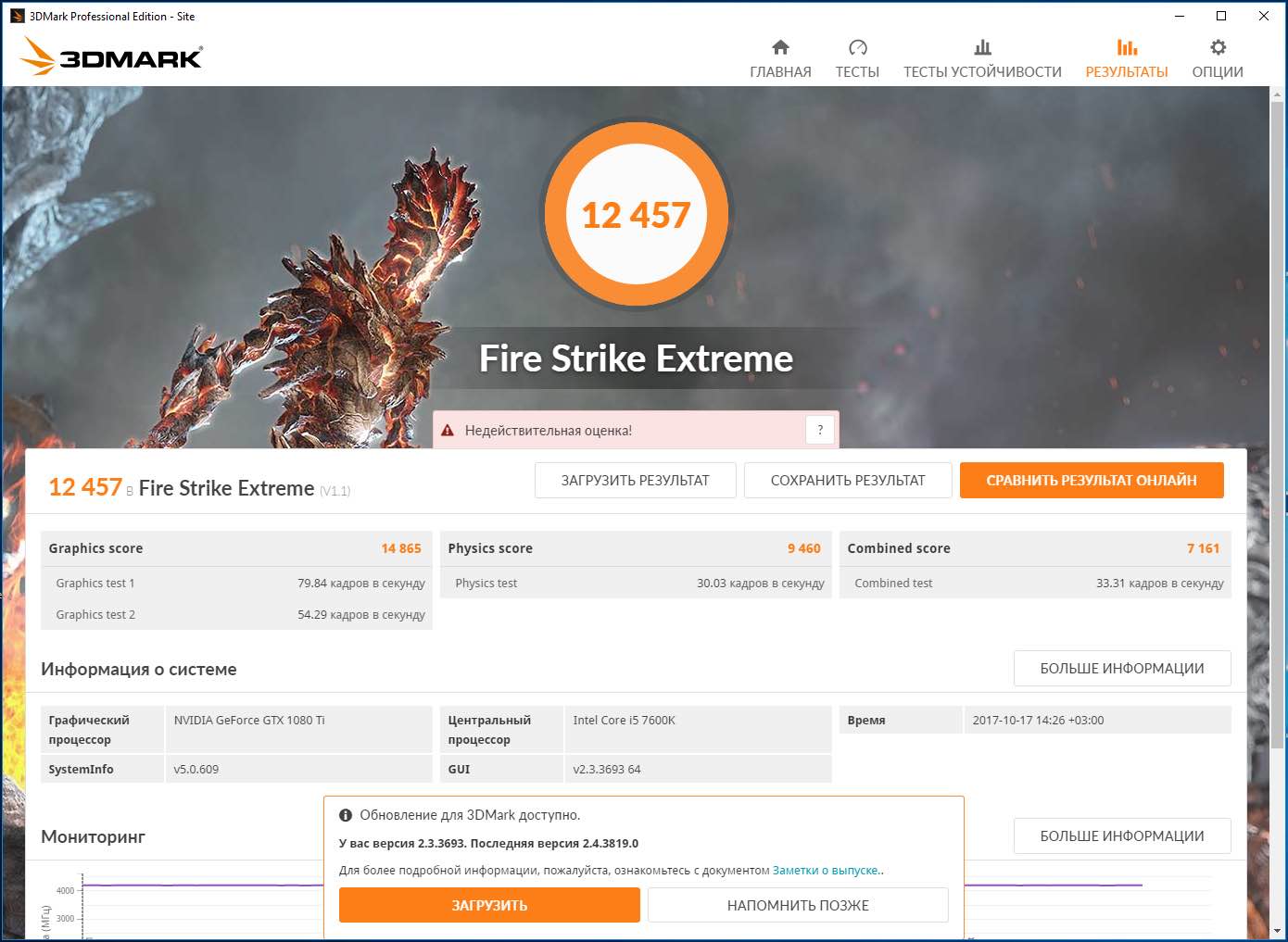Click ЗАГРУЗИТЬ РЕЗУЛЬТАТ button
1288x942 pixels.
tap(636, 480)
